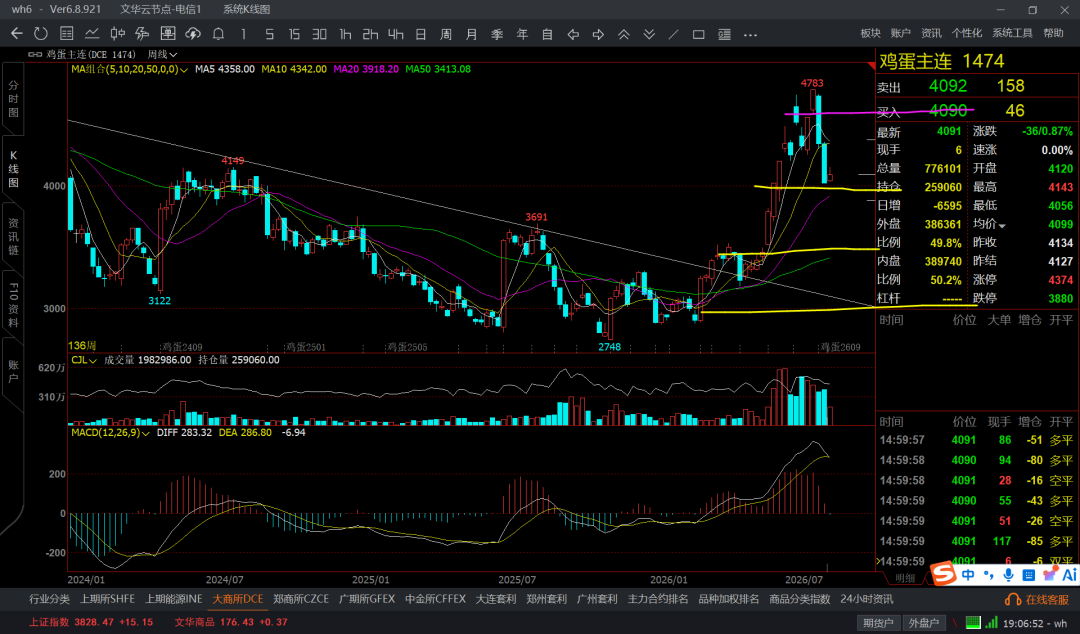Click the green signal strength bars icon

(990, 622)
